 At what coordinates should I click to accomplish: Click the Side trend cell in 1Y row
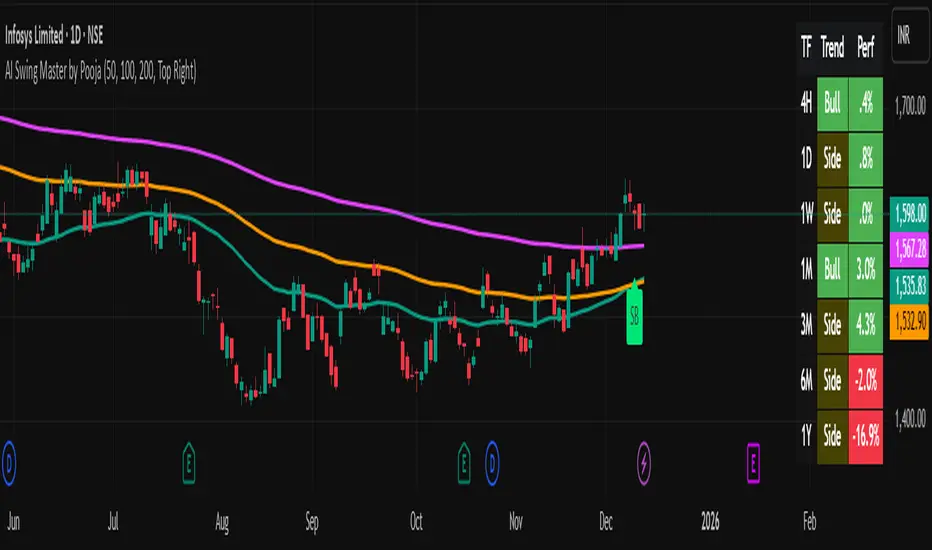pyautogui.click(x=833, y=437)
